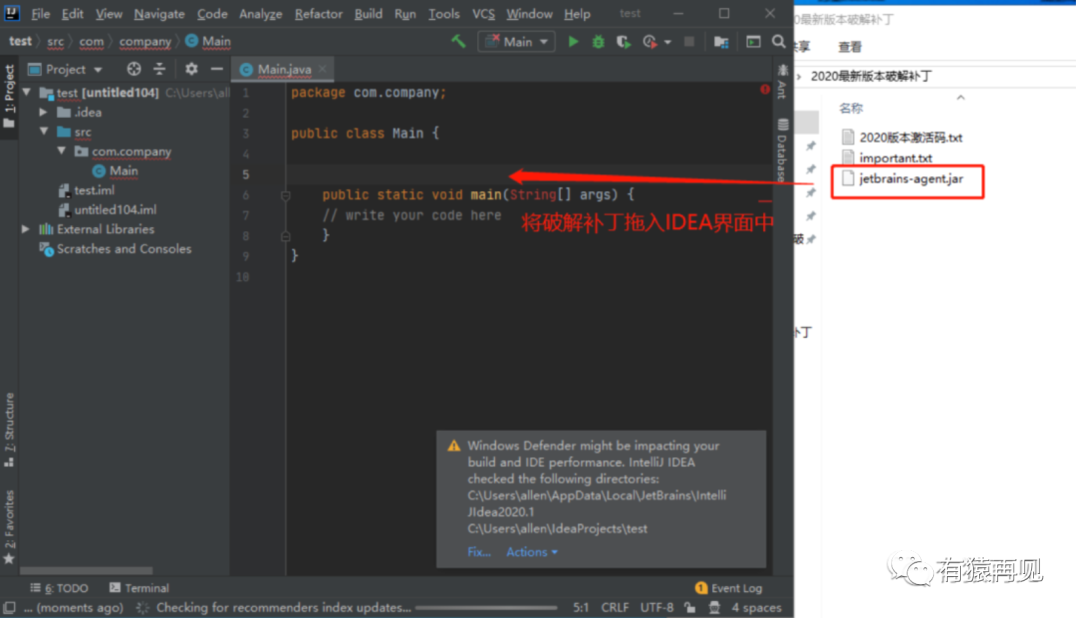Open the Navigate menu
This screenshot has height=618, width=1080.
tap(159, 14)
